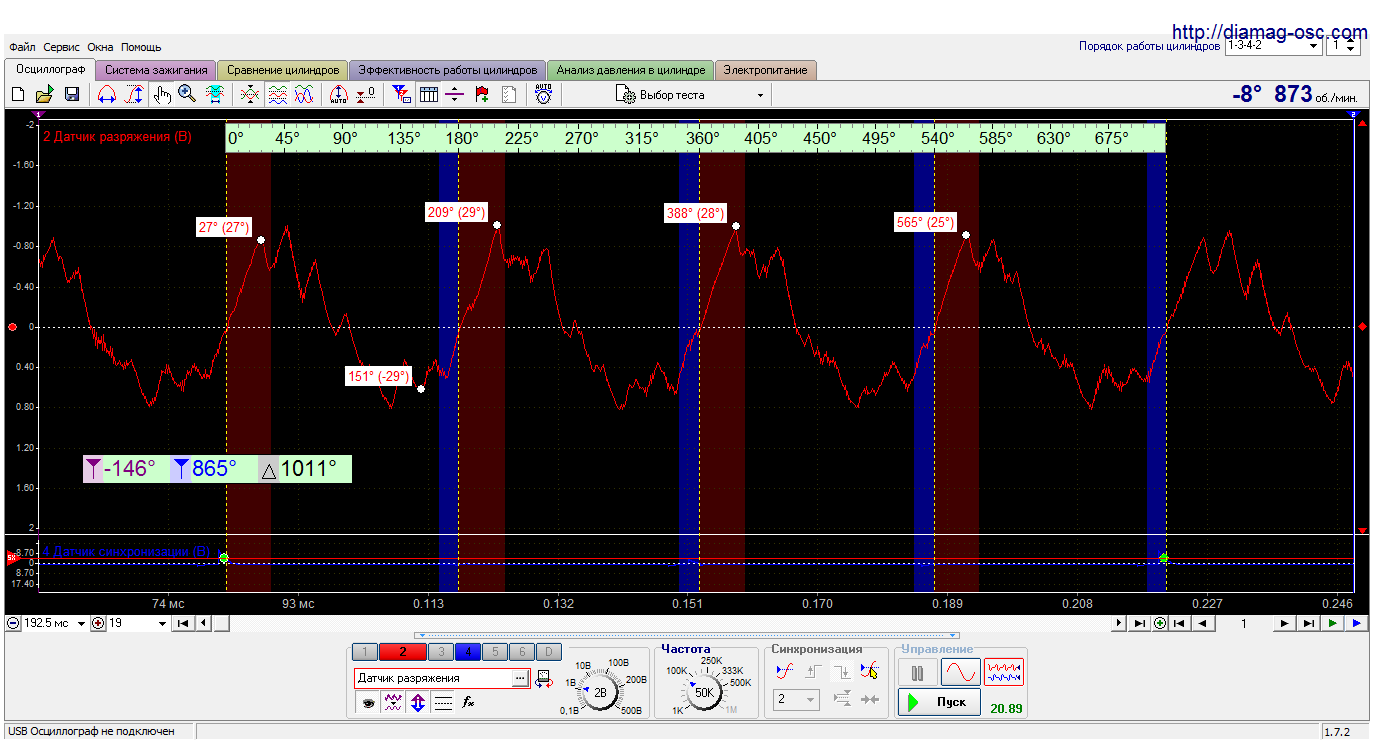Select the single sine wave mode button
The image size is (1382, 744).
tap(960, 672)
